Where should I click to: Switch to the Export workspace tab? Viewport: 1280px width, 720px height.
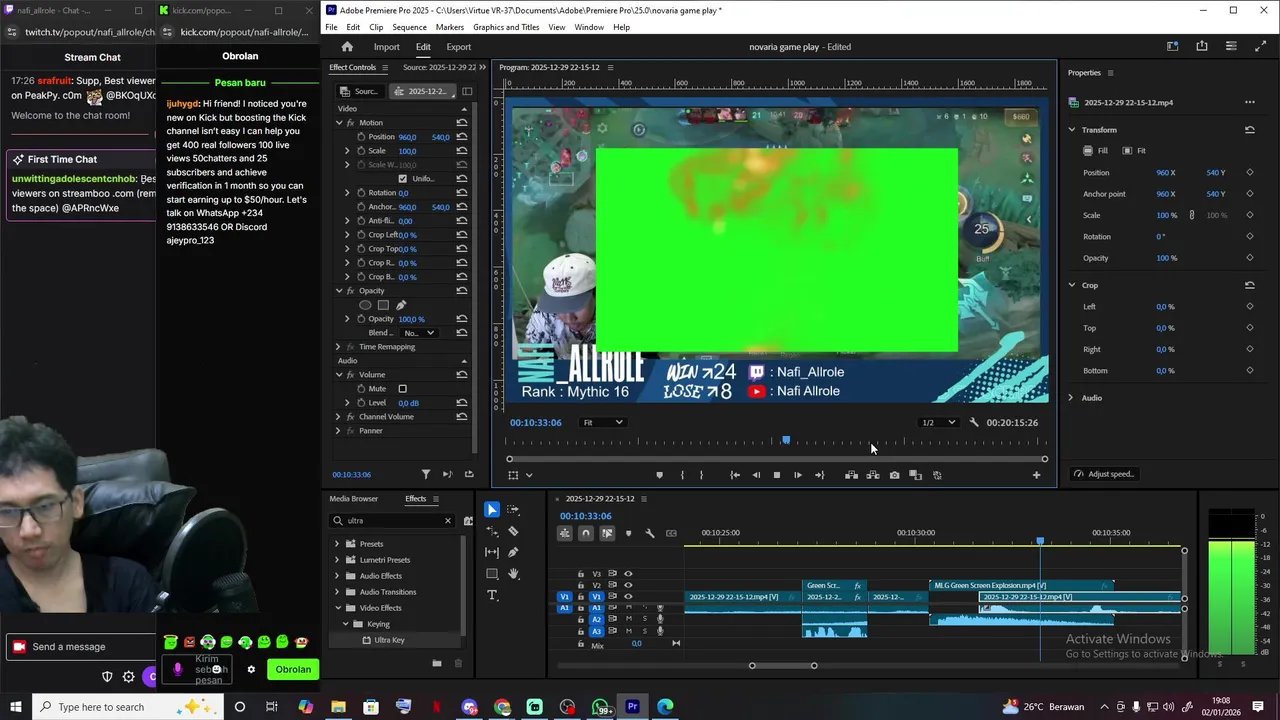(x=459, y=47)
